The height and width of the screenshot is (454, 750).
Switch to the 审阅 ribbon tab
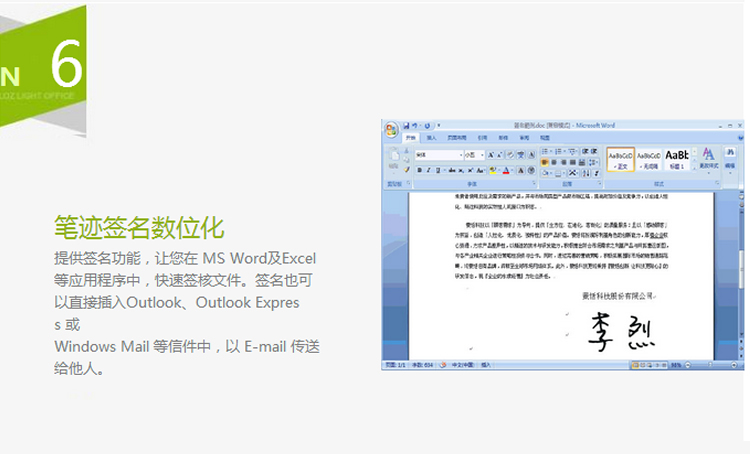[524, 138]
